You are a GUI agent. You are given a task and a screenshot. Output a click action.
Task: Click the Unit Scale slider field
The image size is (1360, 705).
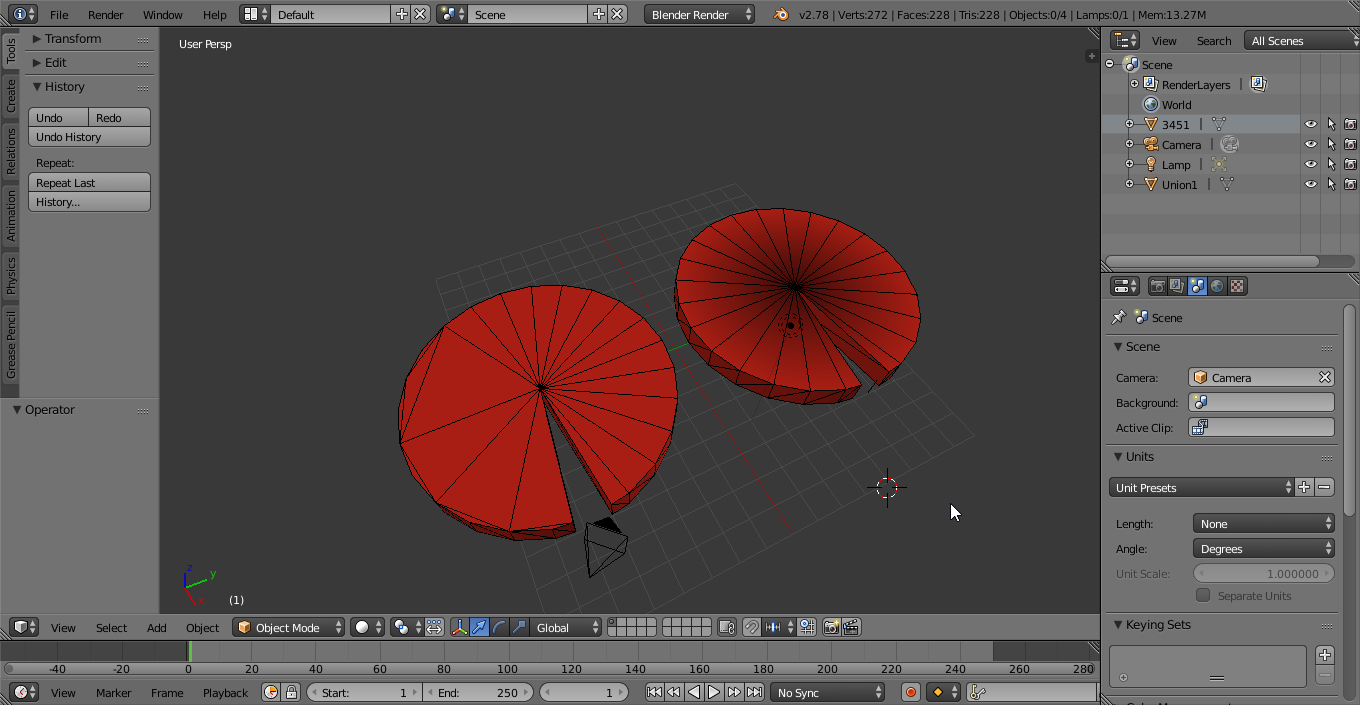pos(1264,574)
